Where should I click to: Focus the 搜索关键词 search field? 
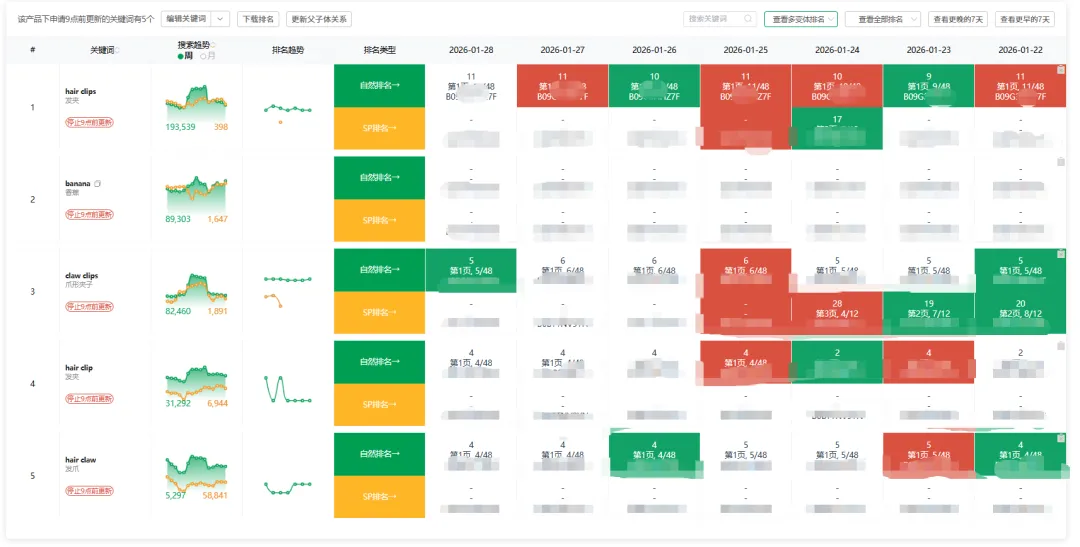[720, 19]
